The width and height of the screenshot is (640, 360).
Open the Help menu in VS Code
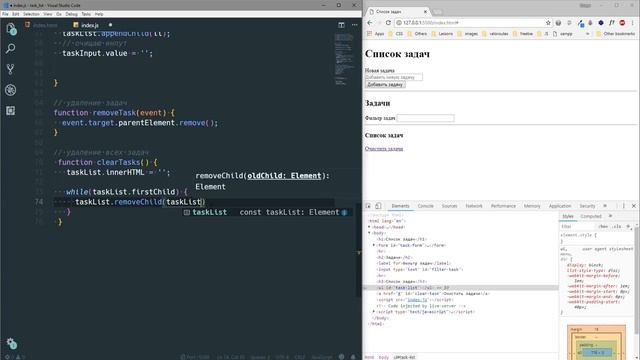[x=99, y=14]
